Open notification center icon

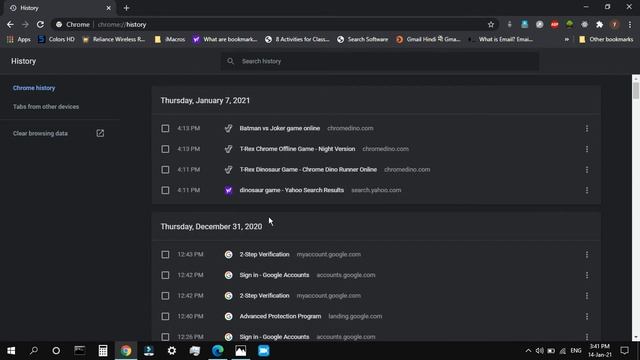624,351
